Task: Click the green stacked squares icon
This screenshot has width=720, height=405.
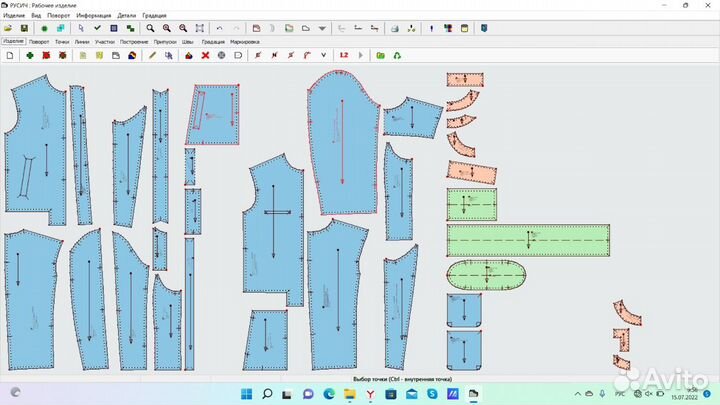Action: tap(130, 28)
